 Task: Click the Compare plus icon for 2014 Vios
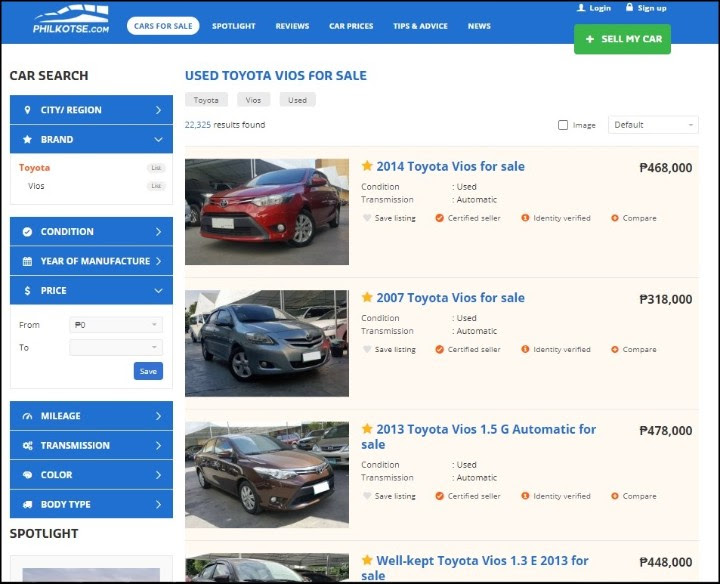615,218
